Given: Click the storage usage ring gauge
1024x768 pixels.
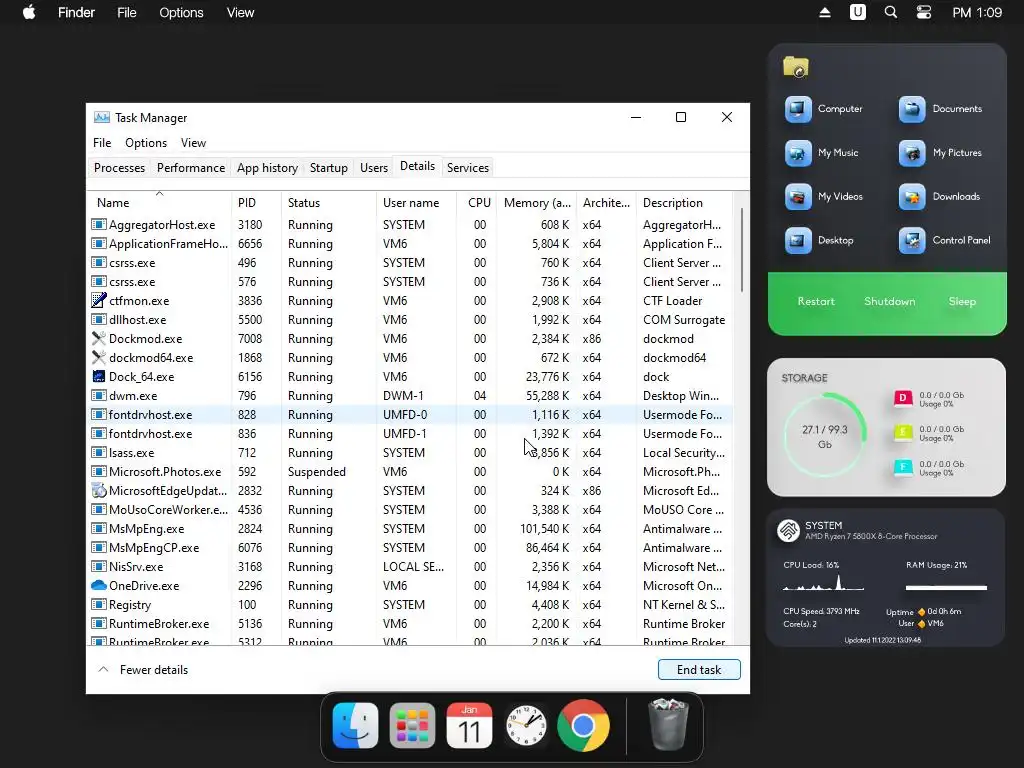Looking at the screenshot, I should pos(825,434).
